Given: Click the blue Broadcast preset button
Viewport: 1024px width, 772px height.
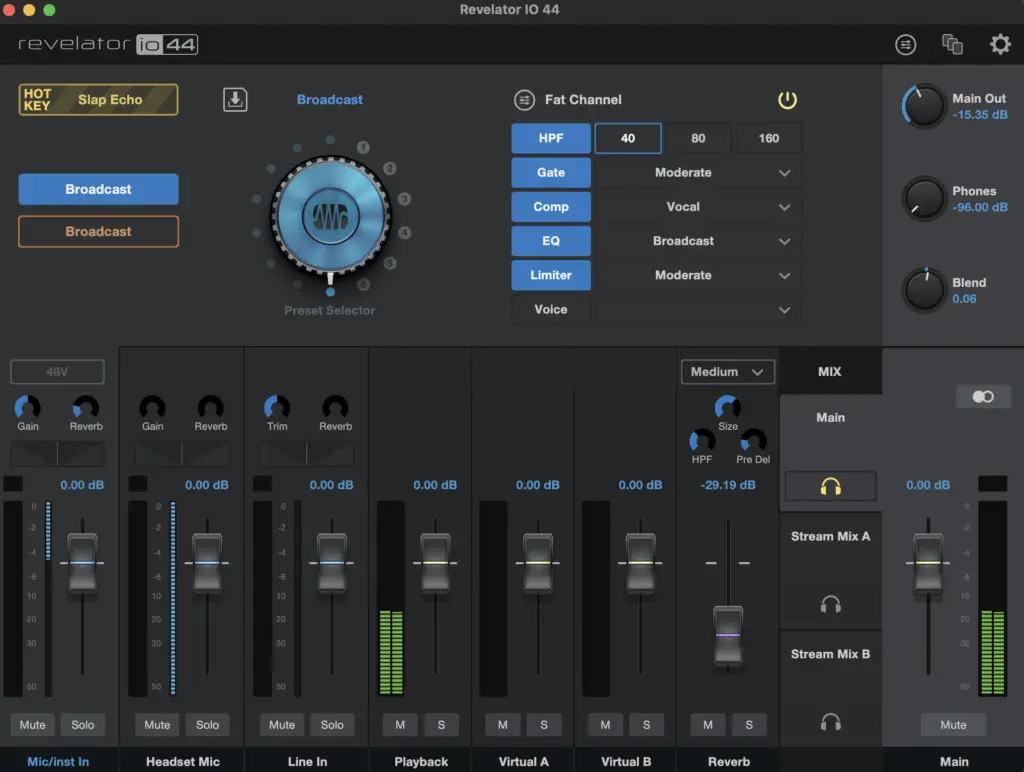Looking at the screenshot, I should [98, 189].
